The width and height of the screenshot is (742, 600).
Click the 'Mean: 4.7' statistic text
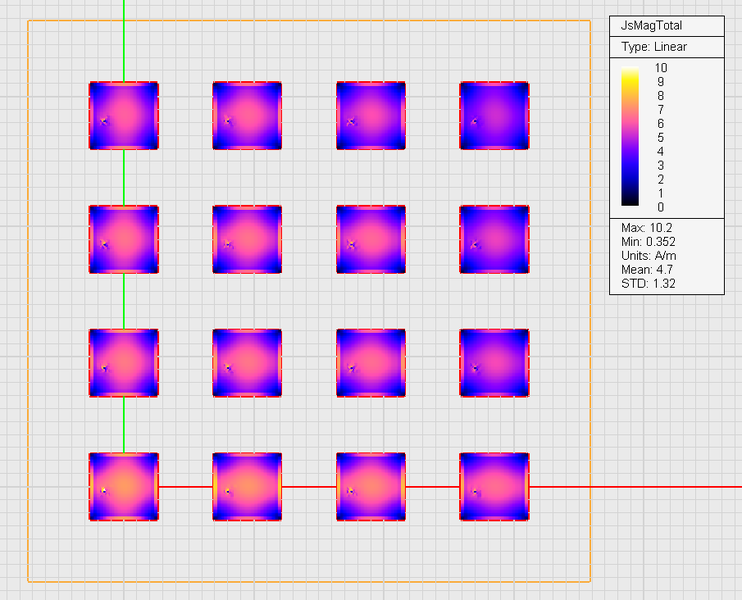click(x=646, y=270)
